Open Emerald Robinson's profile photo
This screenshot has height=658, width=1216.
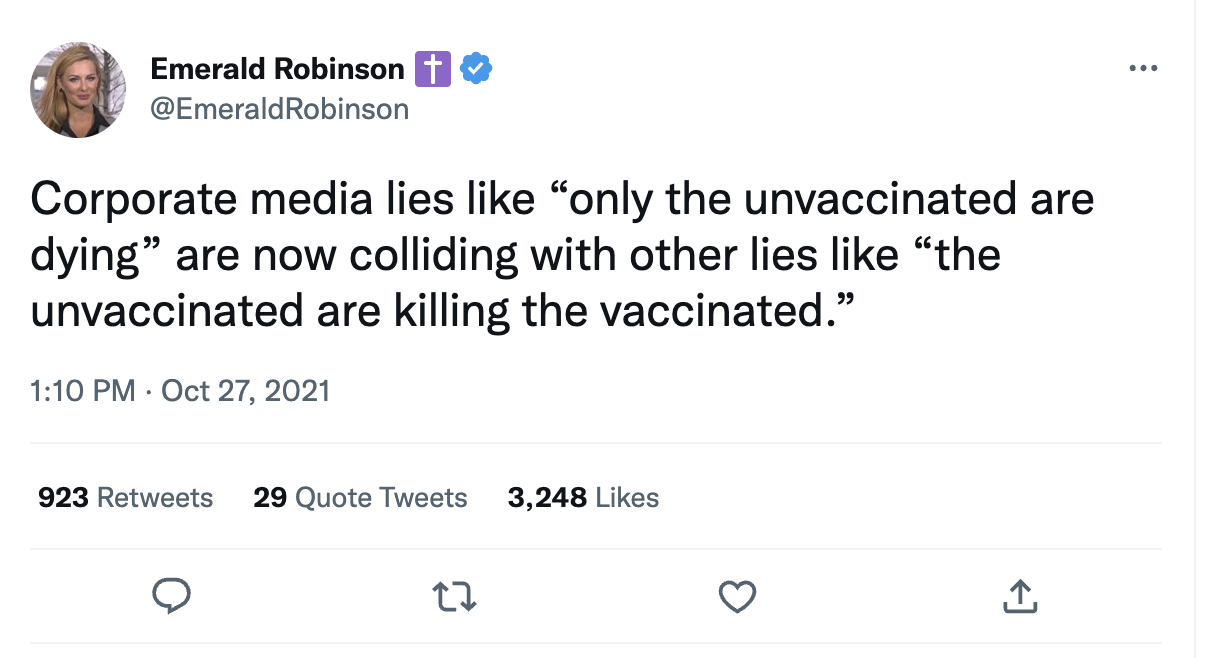tap(78, 90)
